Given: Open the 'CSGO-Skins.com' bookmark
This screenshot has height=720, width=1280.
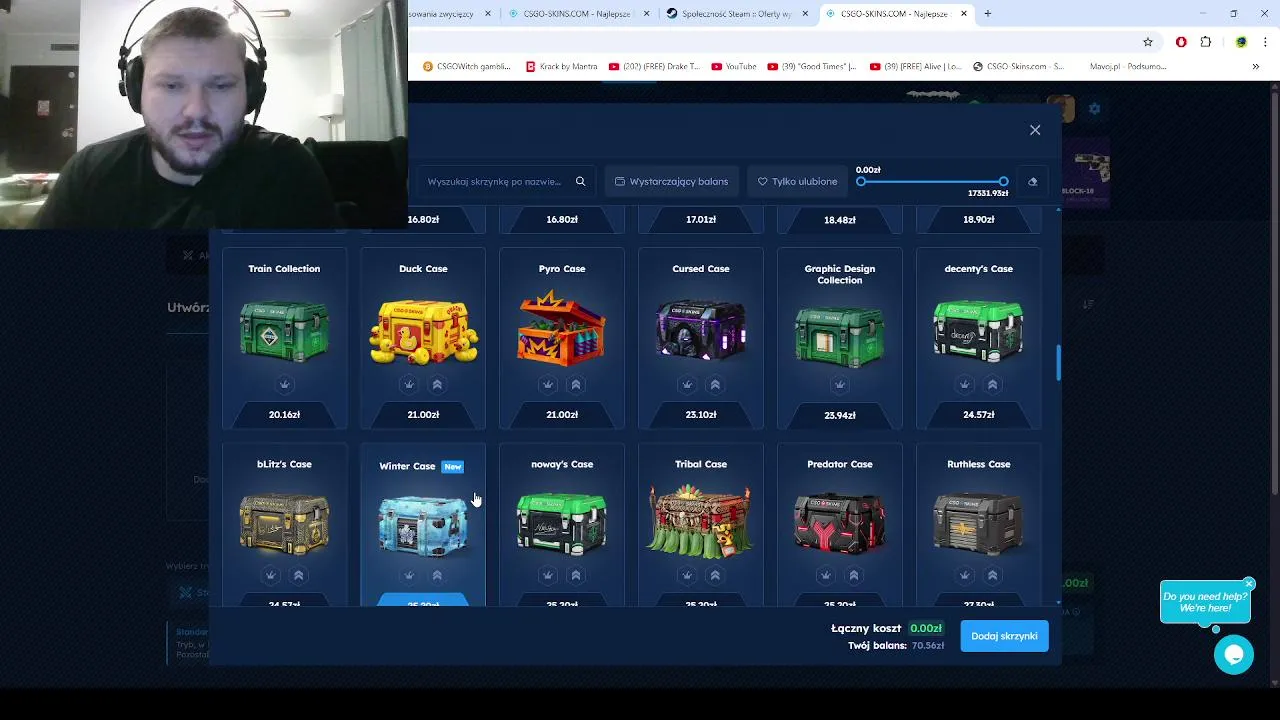Looking at the screenshot, I should tap(1018, 67).
